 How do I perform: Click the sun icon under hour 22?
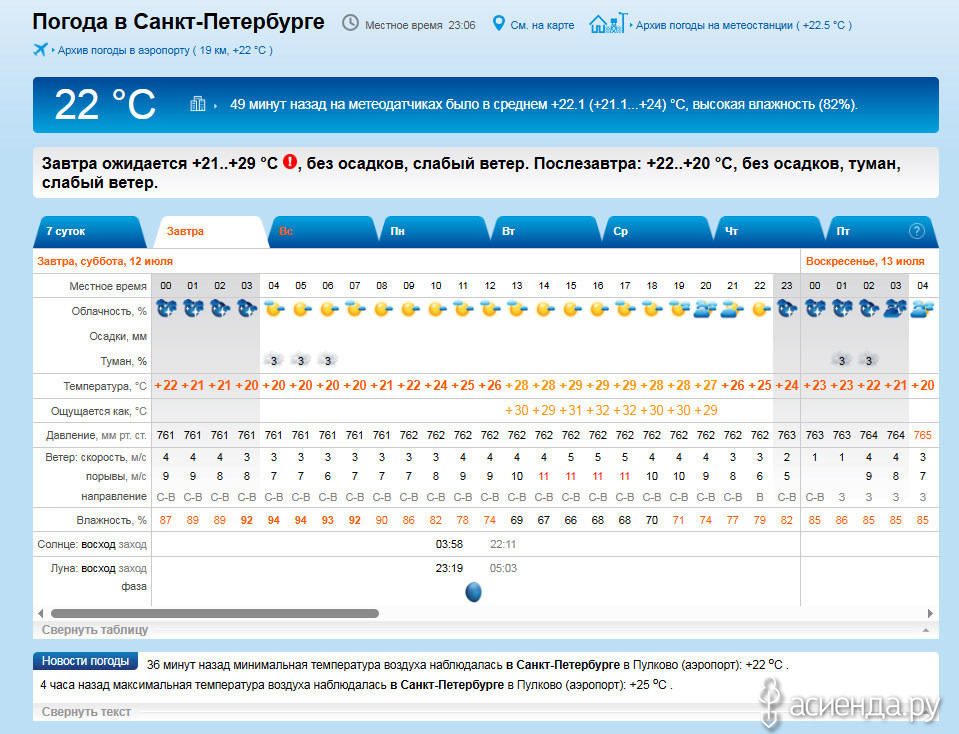coord(760,309)
